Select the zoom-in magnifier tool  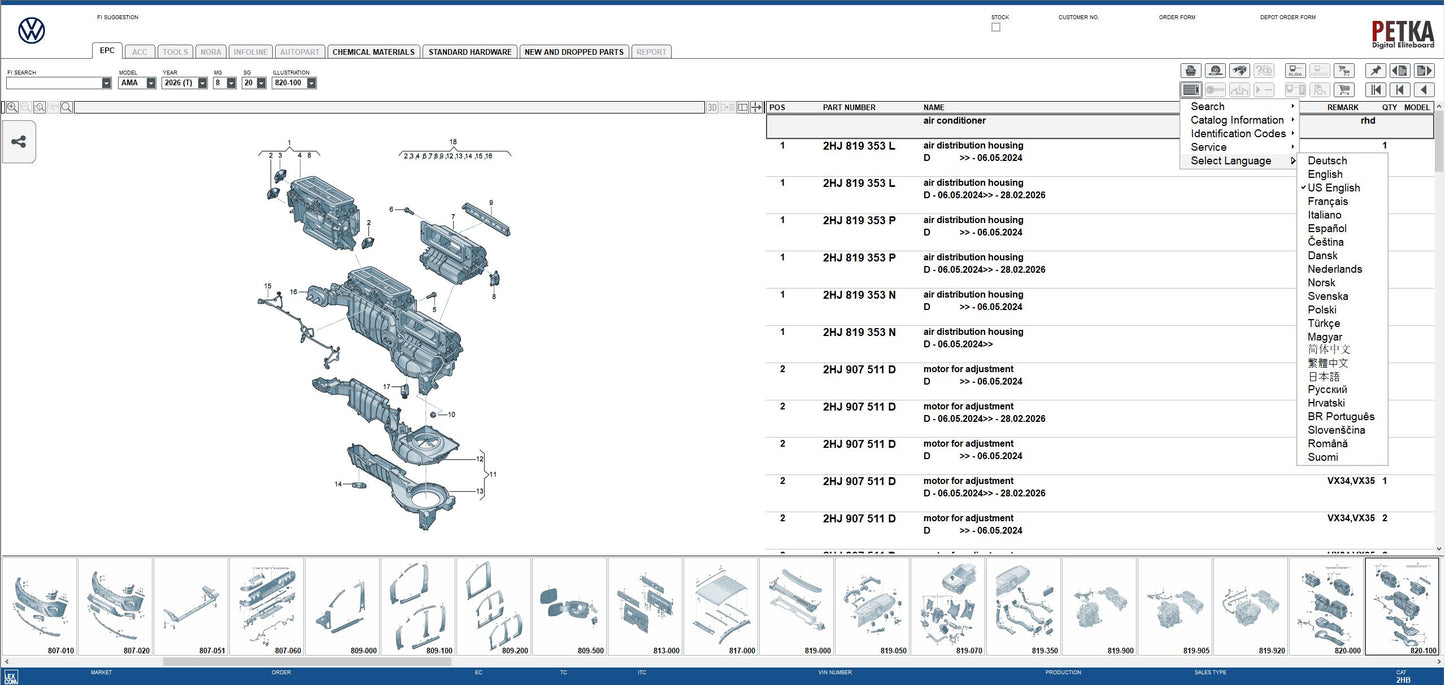coord(12,106)
